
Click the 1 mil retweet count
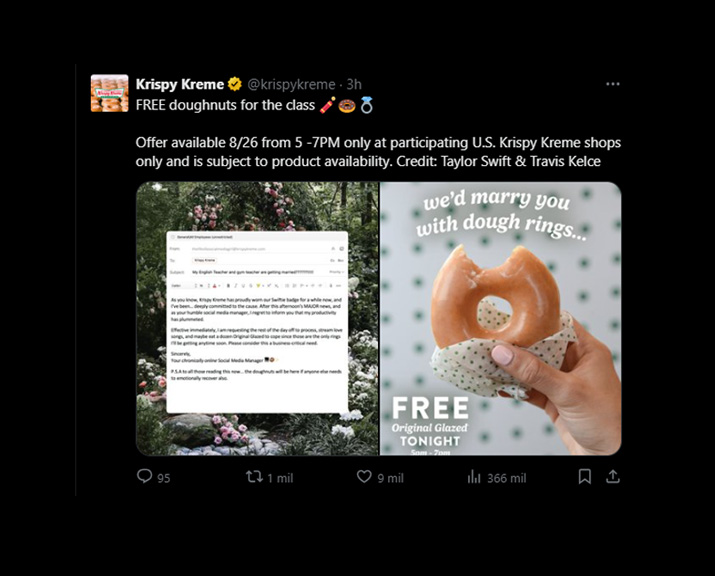pyautogui.click(x=280, y=478)
